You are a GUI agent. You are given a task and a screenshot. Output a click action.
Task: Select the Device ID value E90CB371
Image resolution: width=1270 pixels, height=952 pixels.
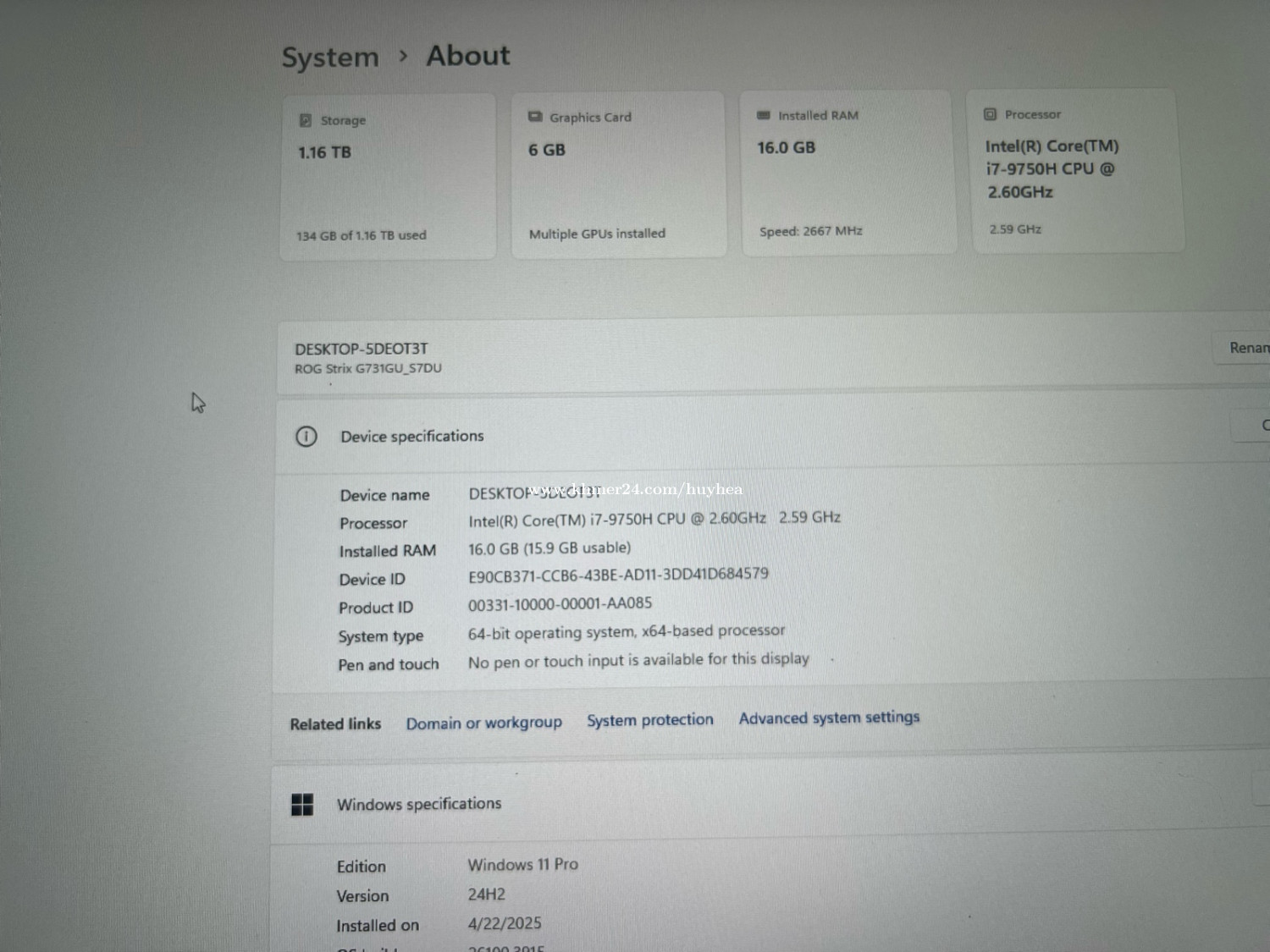point(618,575)
